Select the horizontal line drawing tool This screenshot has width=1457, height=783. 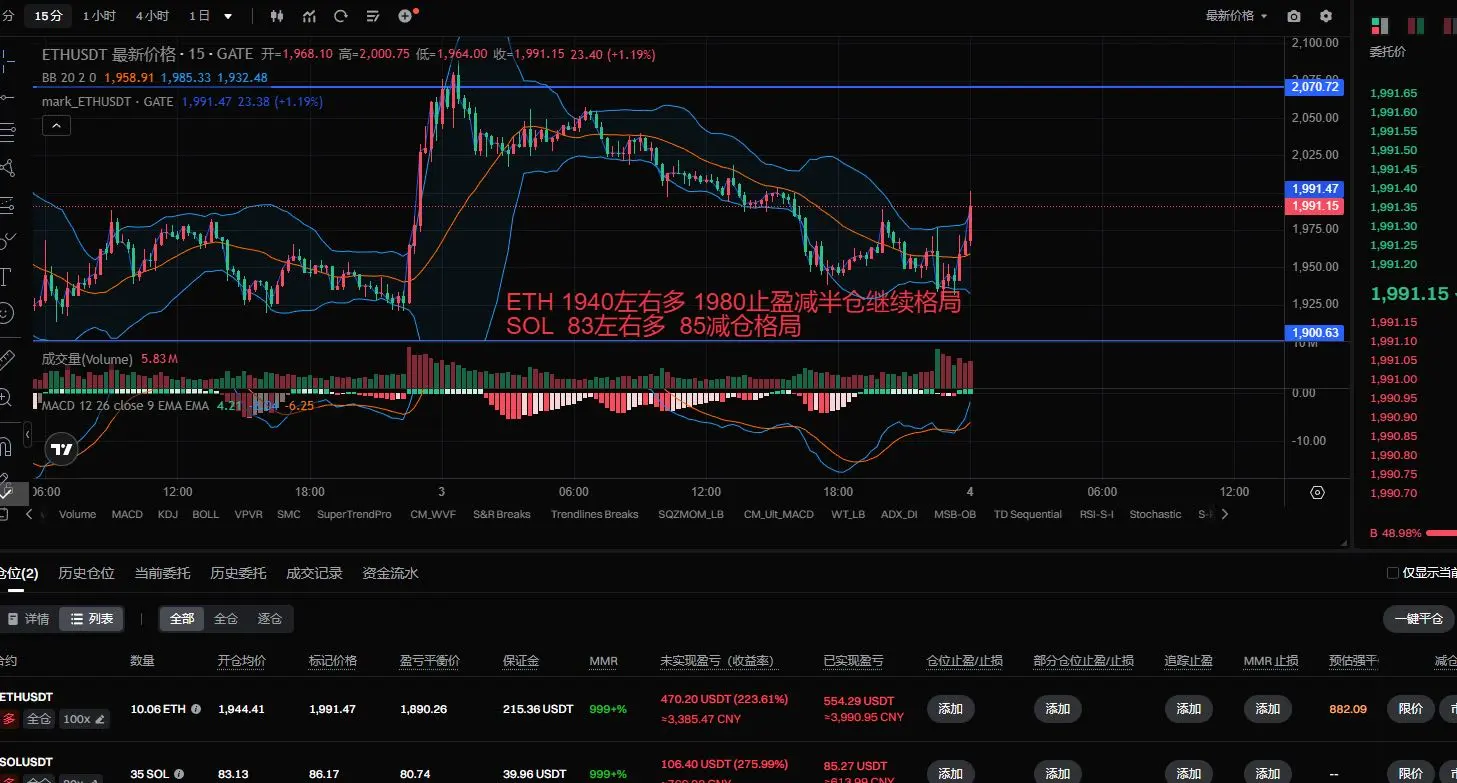coord(6,96)
